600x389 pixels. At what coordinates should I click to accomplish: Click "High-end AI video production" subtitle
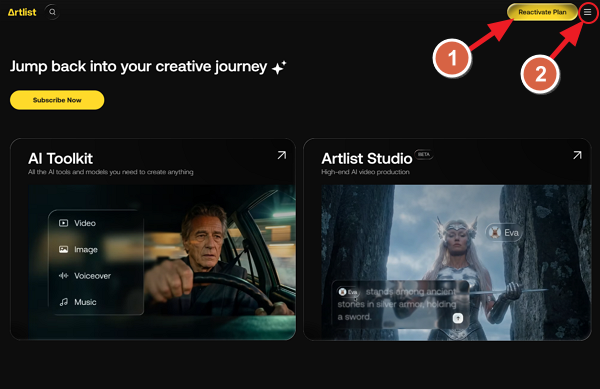tap(365, 172)
